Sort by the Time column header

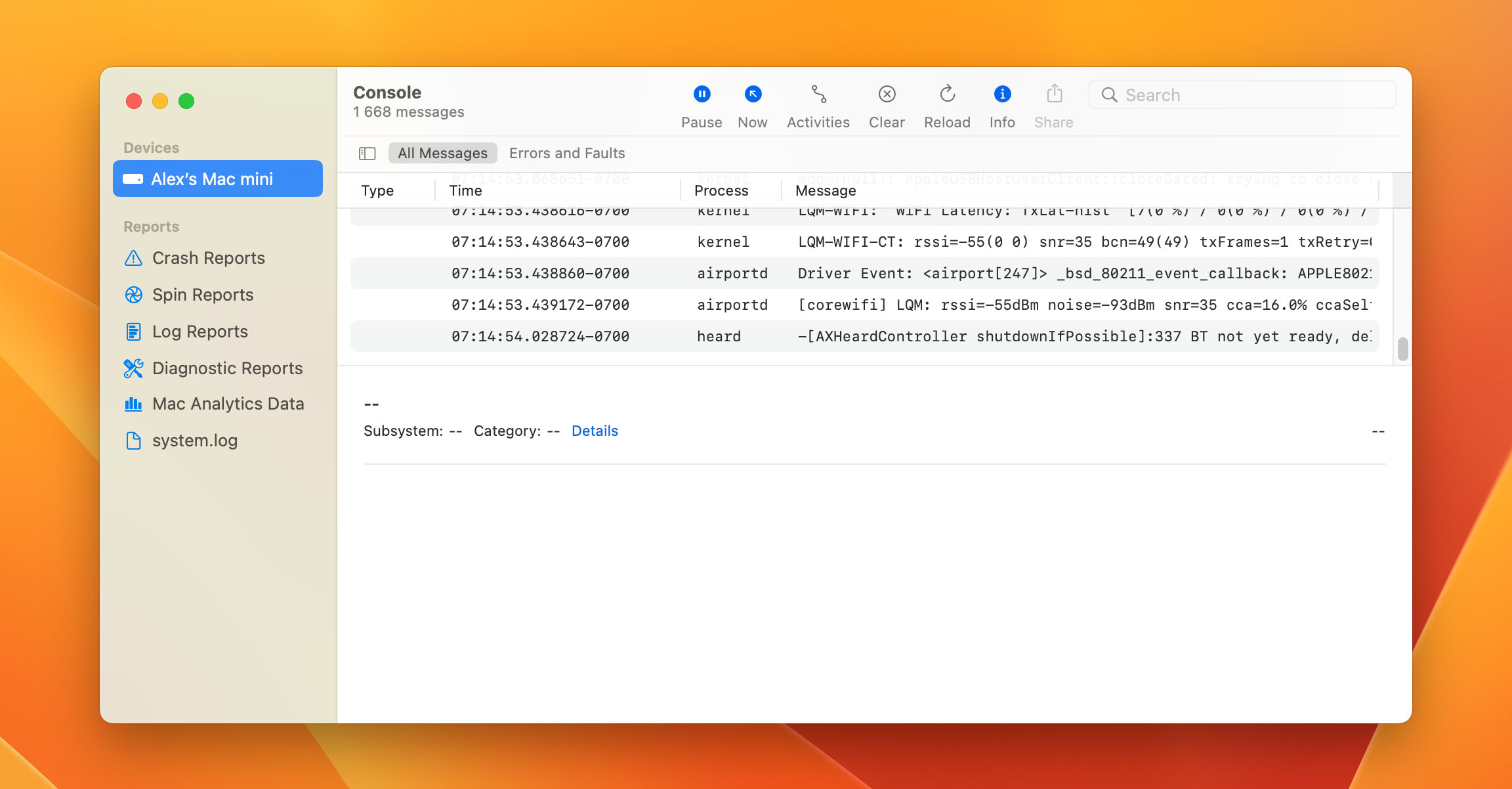[465, 191]
